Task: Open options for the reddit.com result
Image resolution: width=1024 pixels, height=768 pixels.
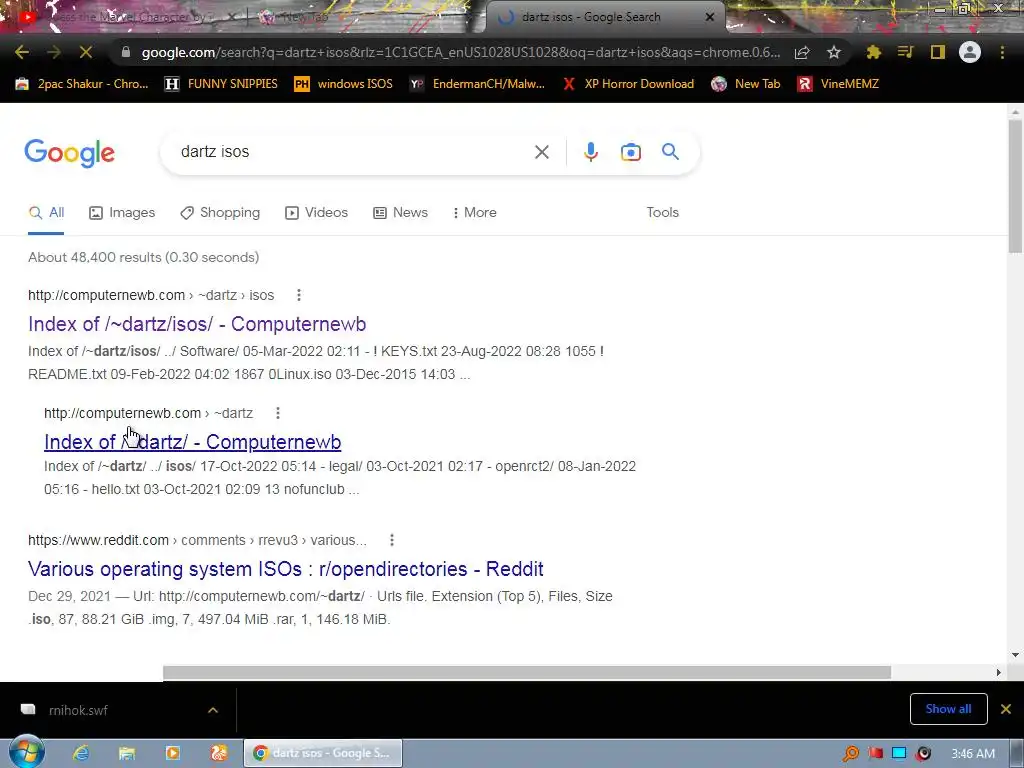Action: pyautogui.click(x=391, y=540)
